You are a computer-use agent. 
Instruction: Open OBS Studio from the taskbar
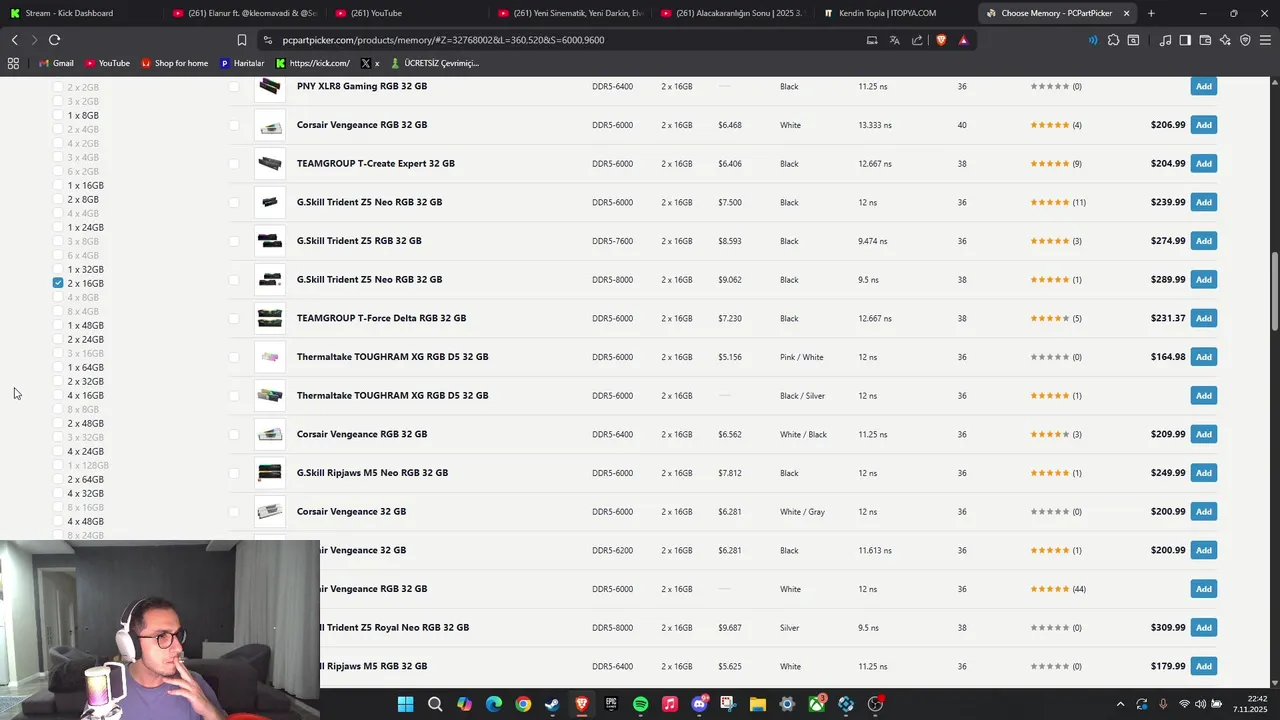click(x=875, y=704)
